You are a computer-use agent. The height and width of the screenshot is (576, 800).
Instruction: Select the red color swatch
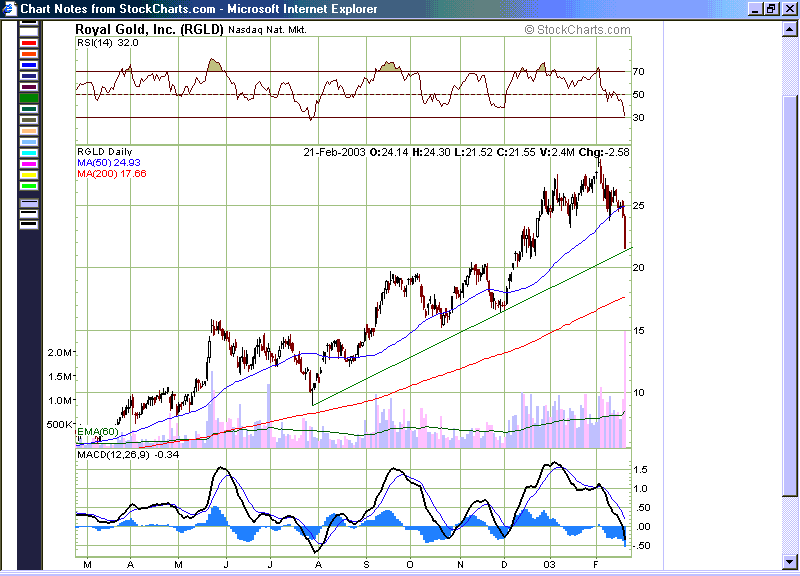pyautogui.click(x=29, y=43)
